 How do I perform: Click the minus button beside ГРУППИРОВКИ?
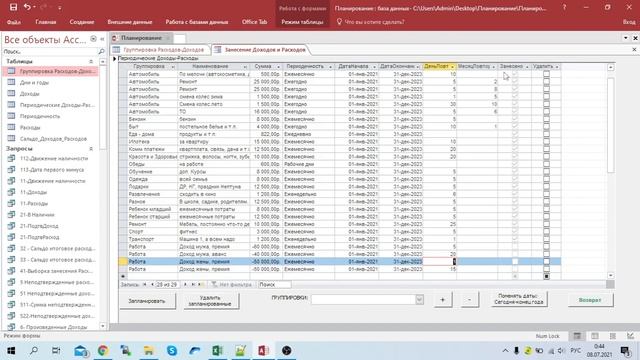point(469,300)
